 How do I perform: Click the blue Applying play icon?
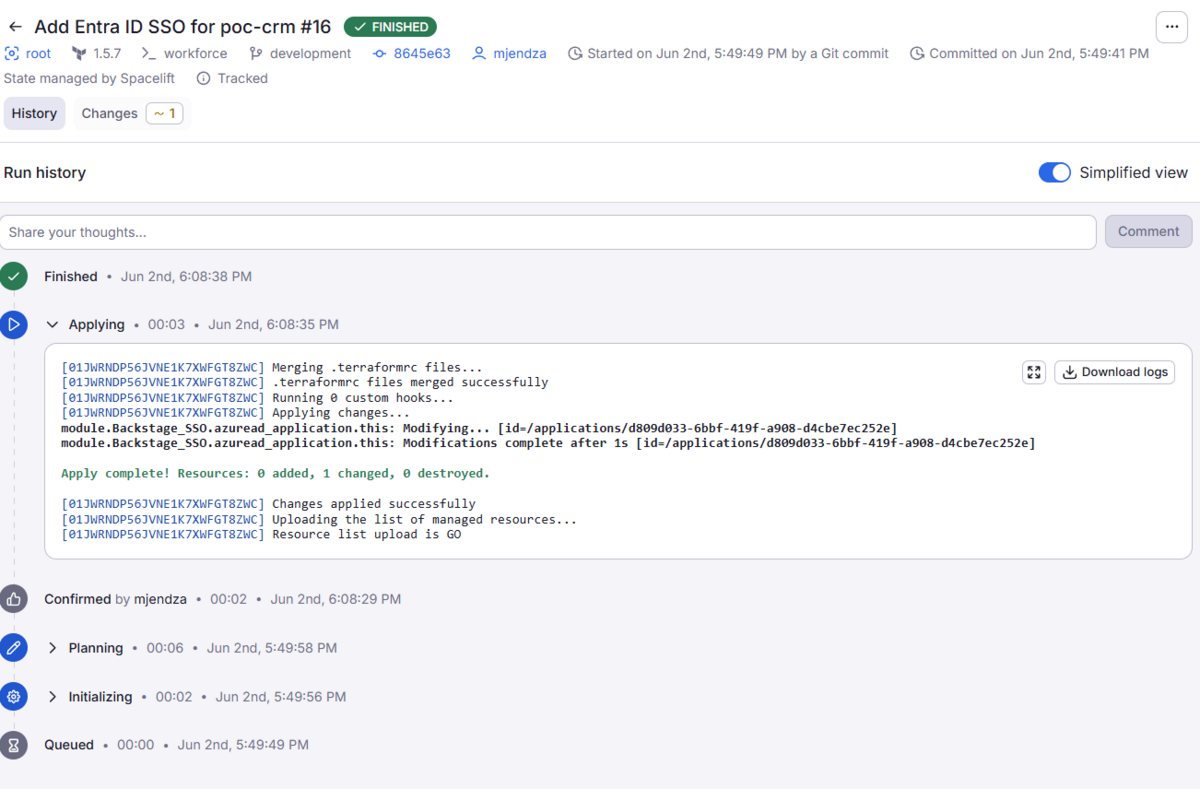14,324
